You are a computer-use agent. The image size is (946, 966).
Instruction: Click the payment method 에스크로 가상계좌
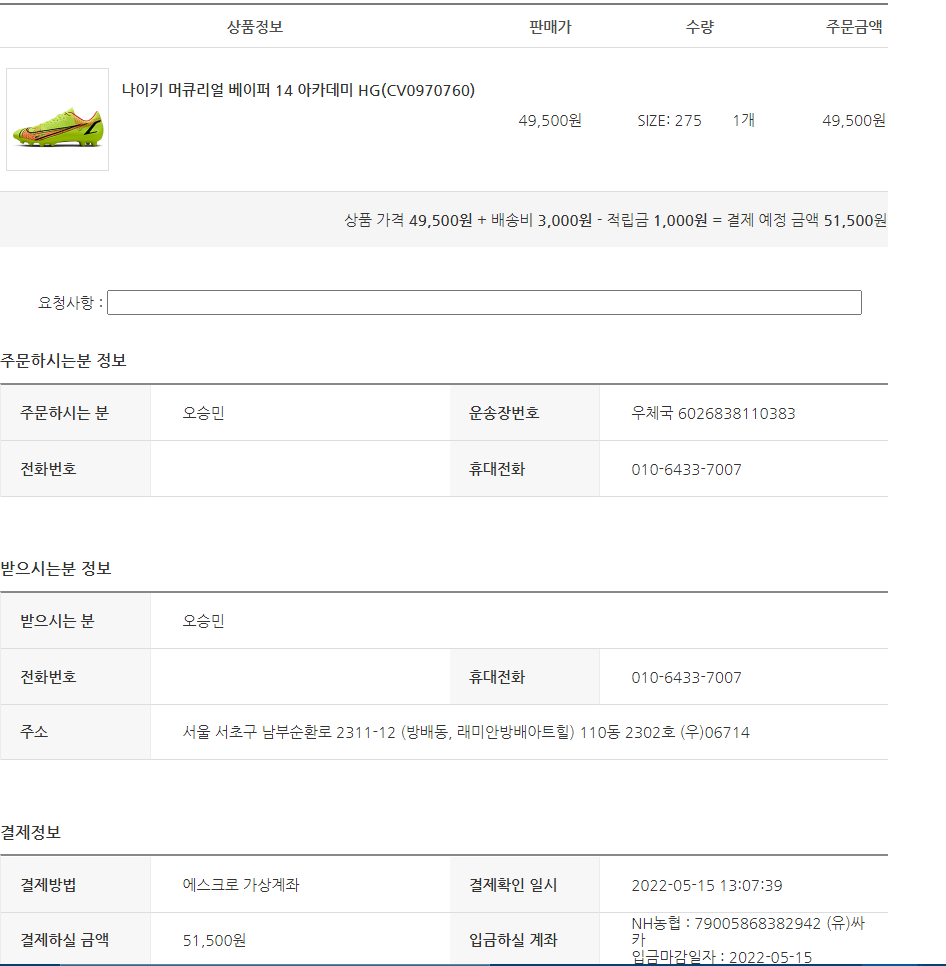tap(241, 885)
